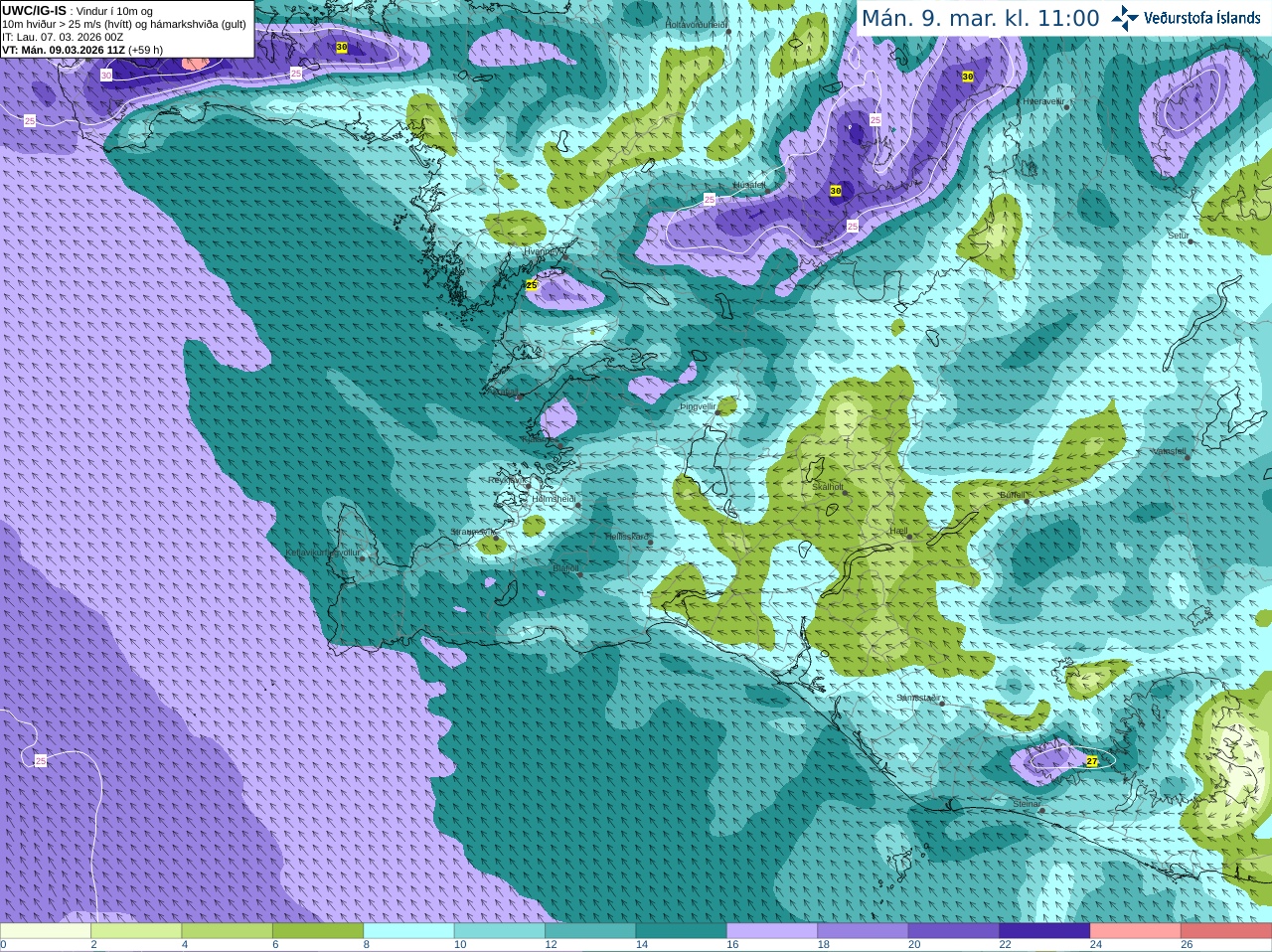Click the Straumsvík station label

pyautogui.click(x=473, y=532)
